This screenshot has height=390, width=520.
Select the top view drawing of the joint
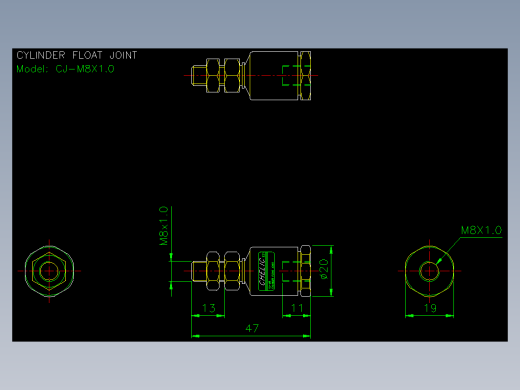coord(251,76)
